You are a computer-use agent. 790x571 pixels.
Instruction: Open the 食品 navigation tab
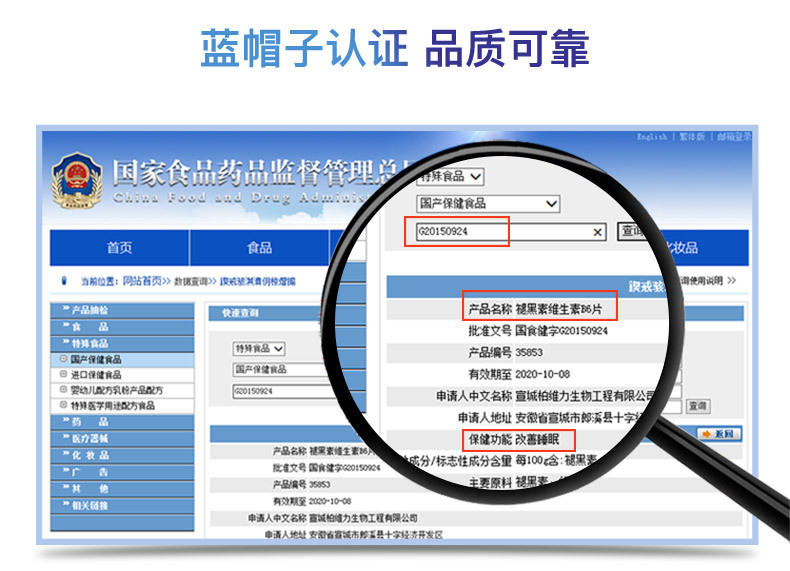point(259,248)
